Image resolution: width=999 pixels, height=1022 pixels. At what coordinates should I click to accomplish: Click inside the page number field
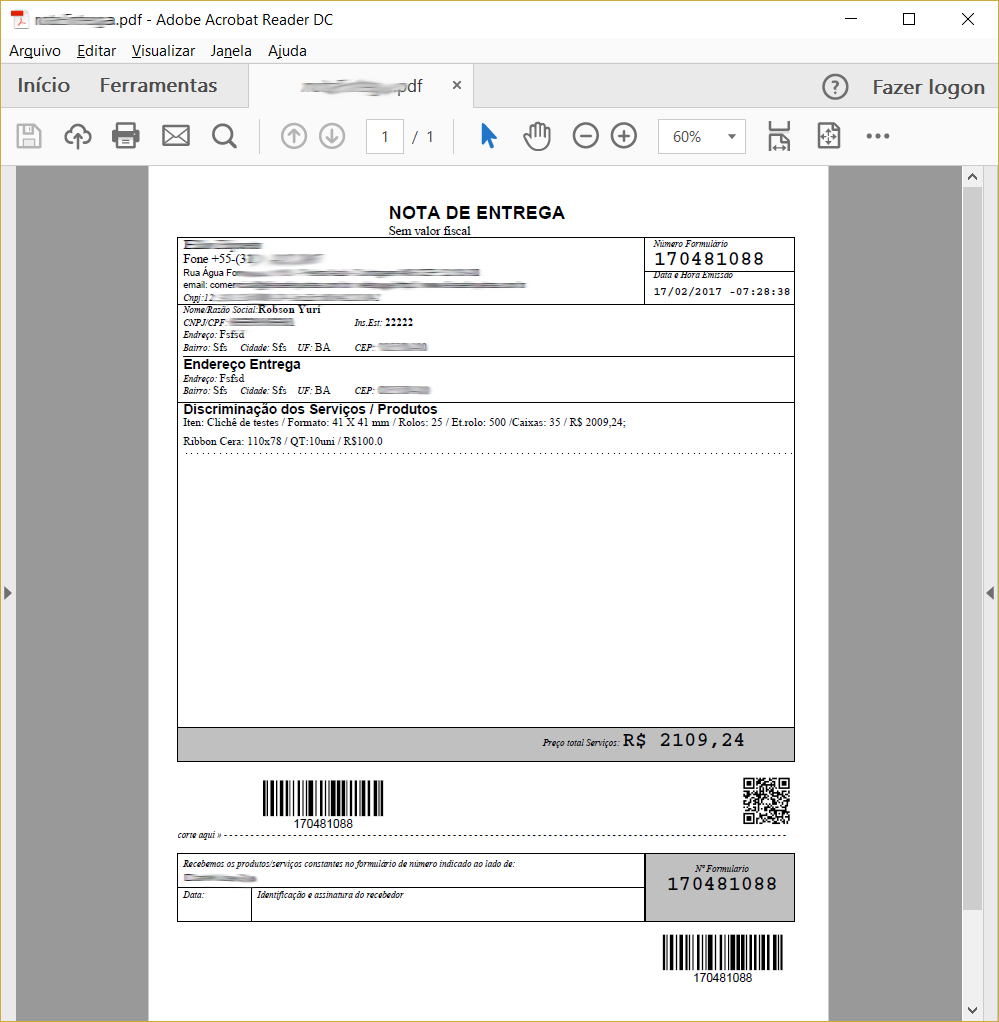(385, 136)
